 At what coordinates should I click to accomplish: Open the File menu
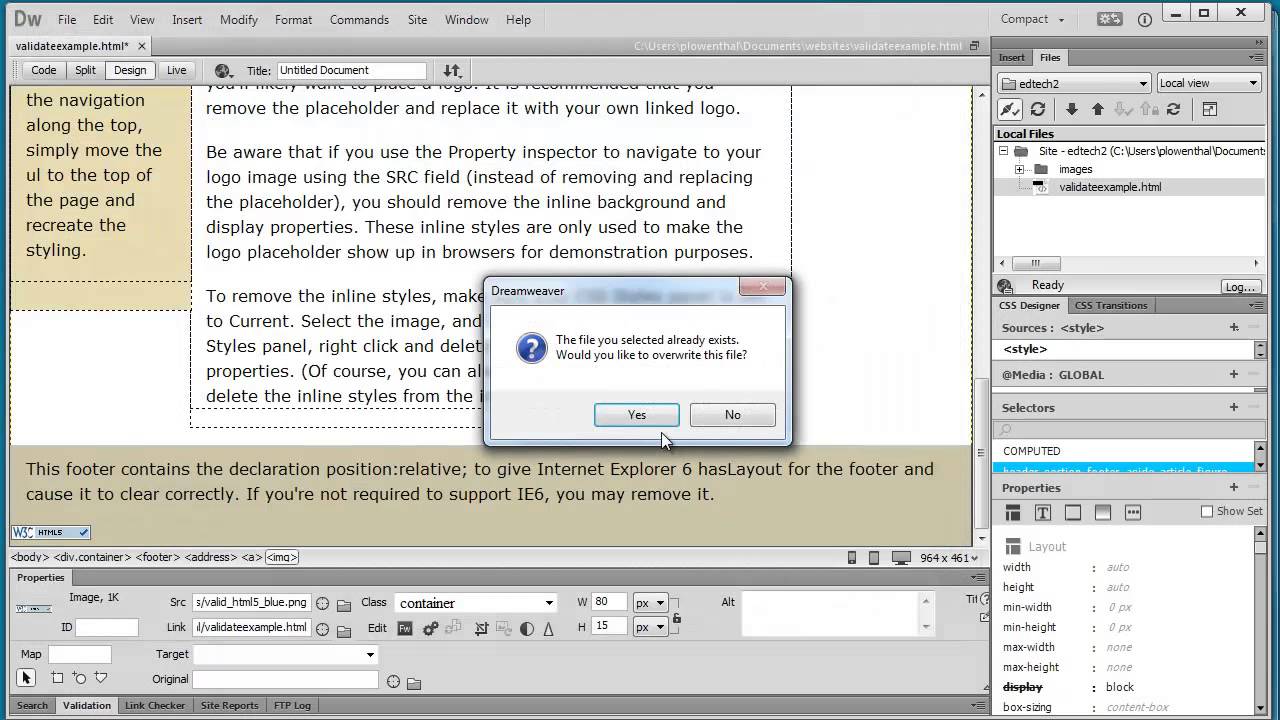tap(67, 19)
